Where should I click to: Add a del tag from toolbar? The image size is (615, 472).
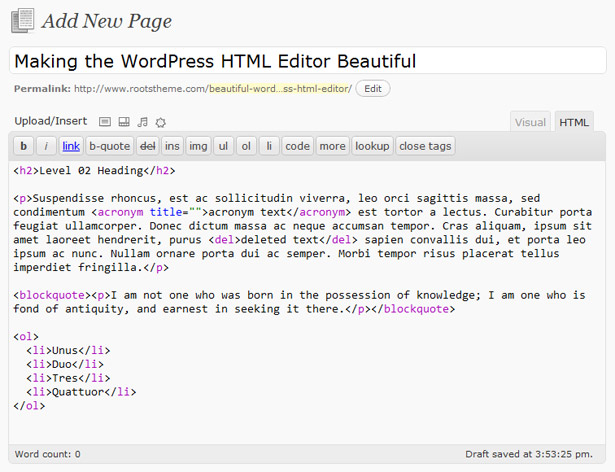(x=147, y=146)
